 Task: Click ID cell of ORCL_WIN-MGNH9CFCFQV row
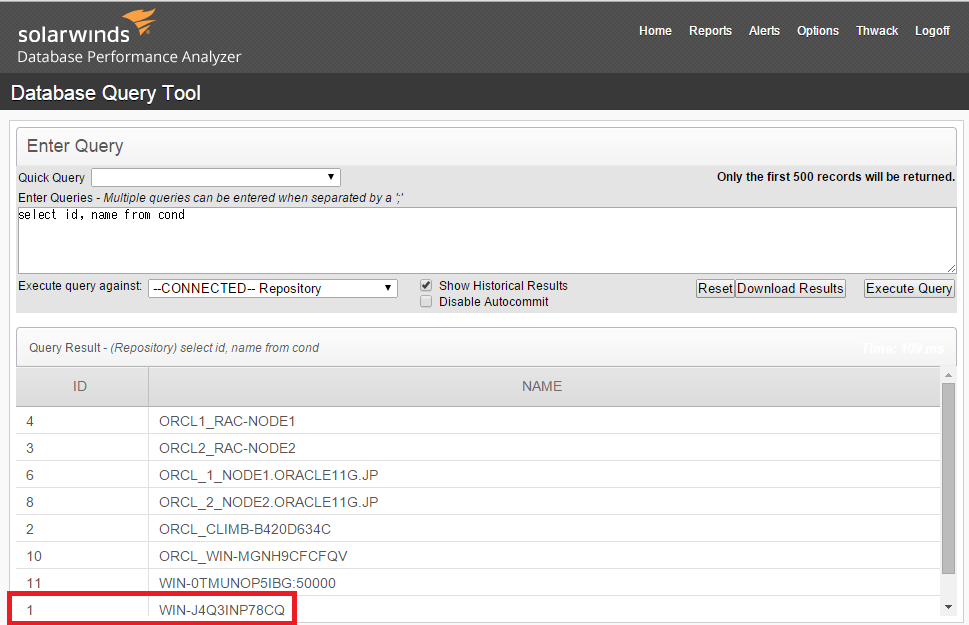[82, 556]
